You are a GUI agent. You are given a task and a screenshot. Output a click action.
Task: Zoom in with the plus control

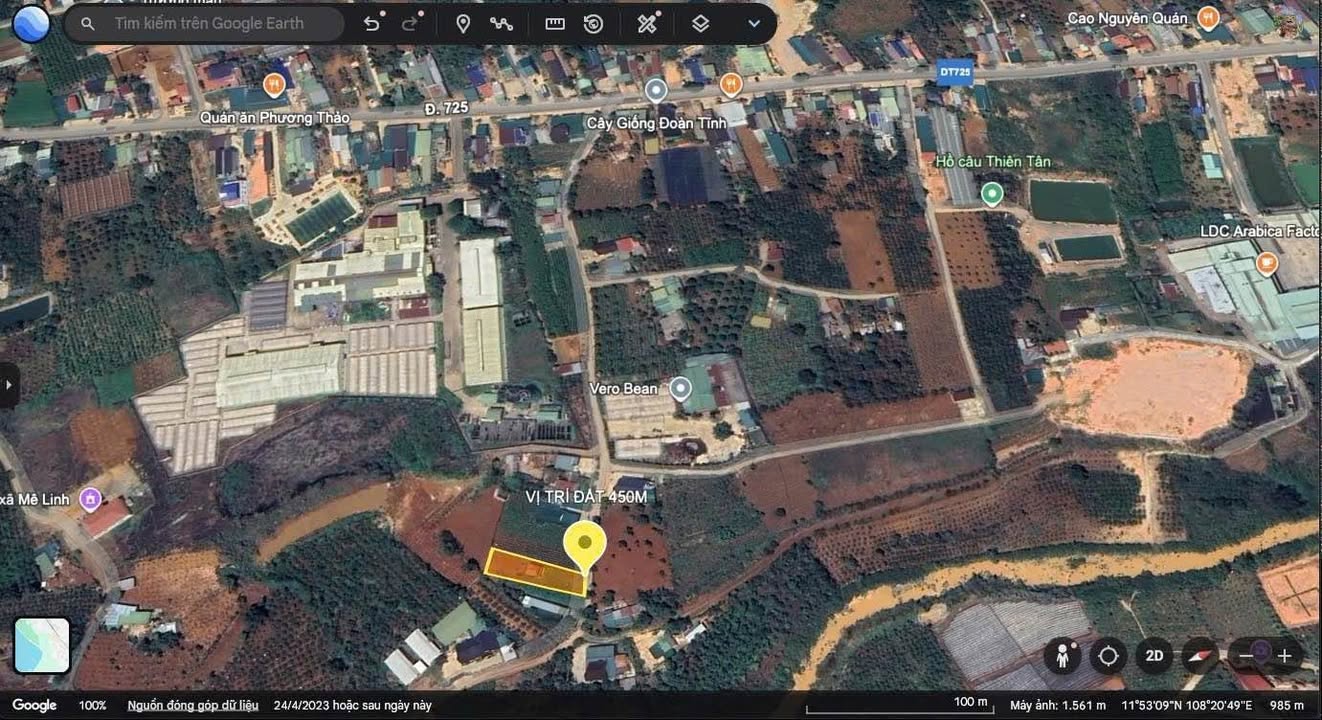1285,656
